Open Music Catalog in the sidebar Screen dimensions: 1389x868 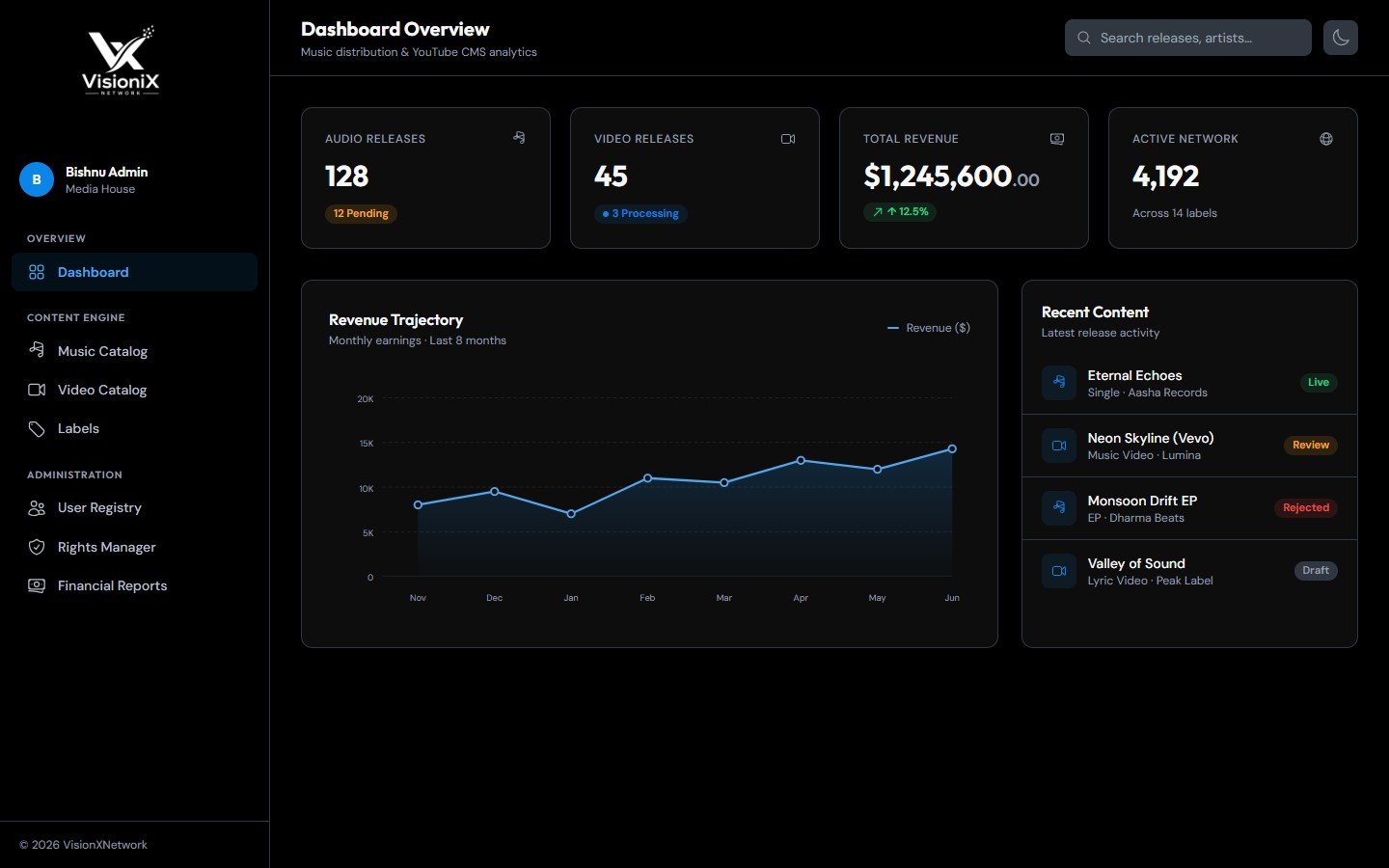[135, 351]
